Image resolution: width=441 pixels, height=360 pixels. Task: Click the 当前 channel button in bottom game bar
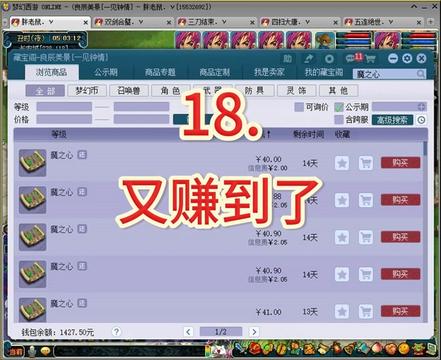tap(16, 351)
